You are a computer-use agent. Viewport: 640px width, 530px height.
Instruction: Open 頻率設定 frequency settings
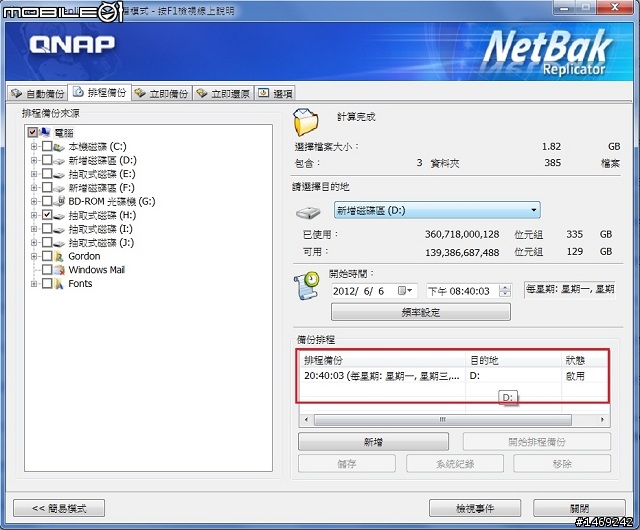420,312
